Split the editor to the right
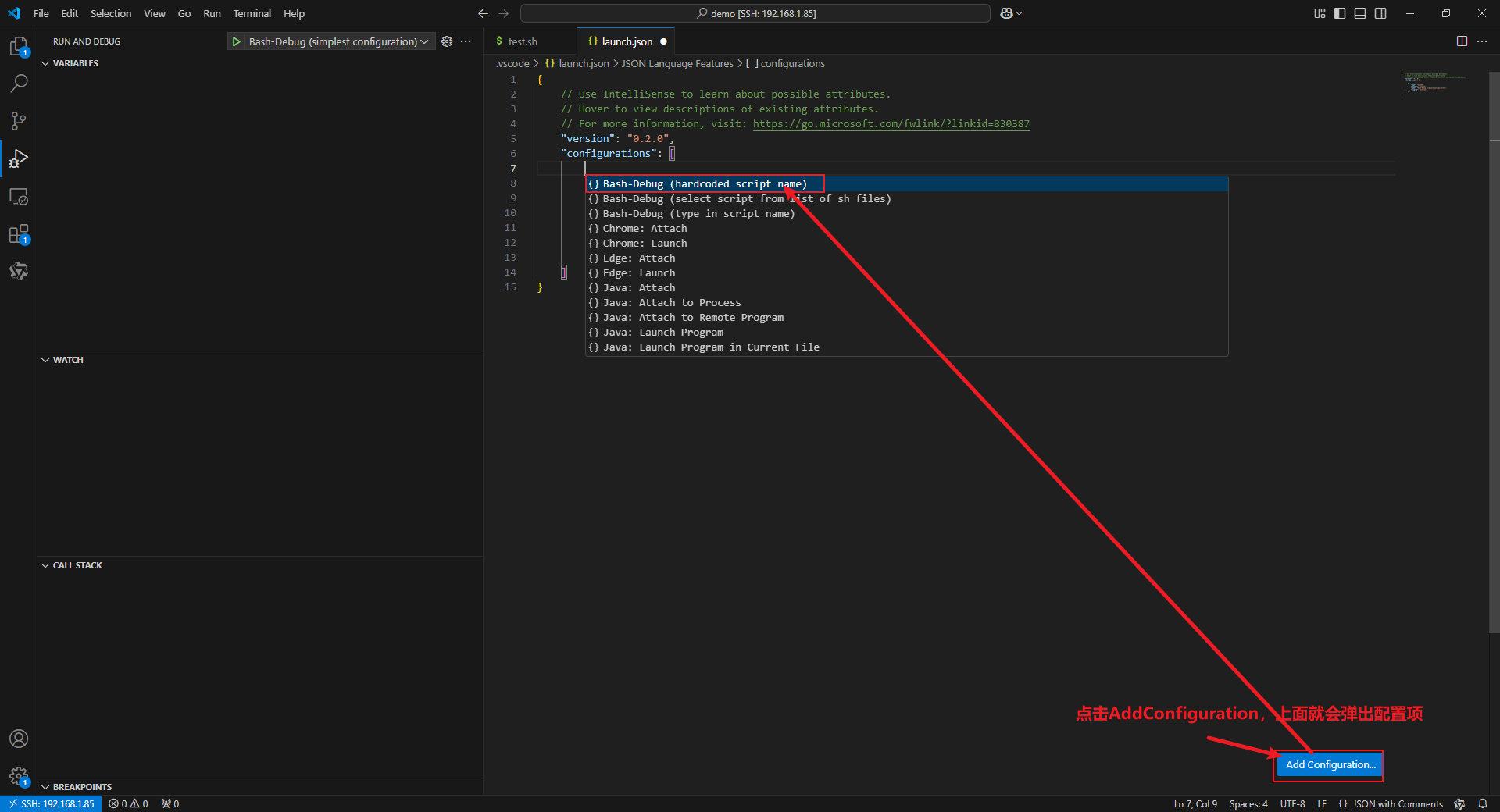Viewport: 1500px width, 812px height. (1462, 41)
